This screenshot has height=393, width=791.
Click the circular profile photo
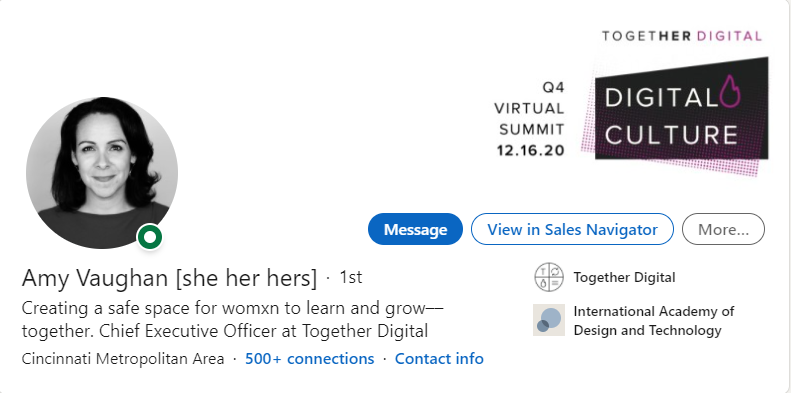(x=101, y=173)
